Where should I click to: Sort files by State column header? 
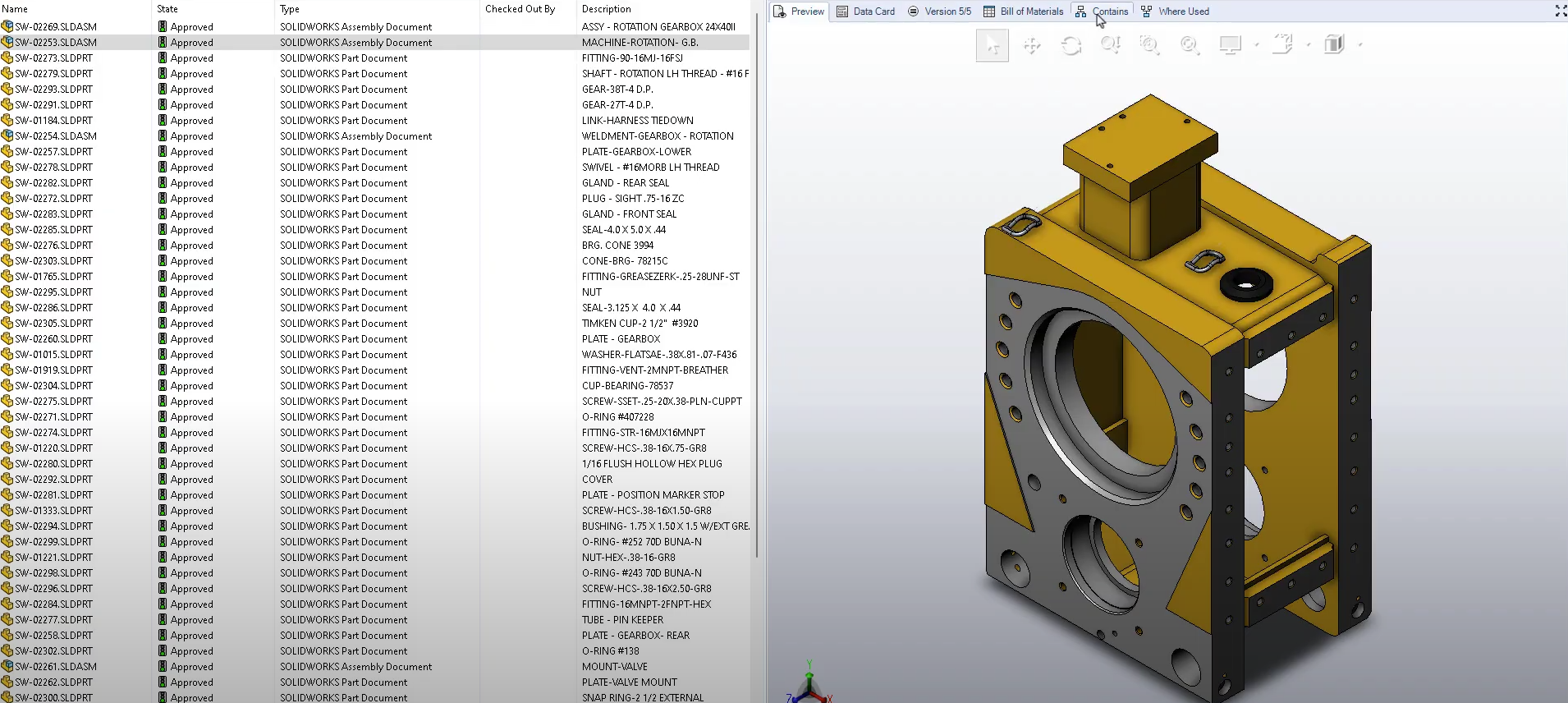point(167,9)
